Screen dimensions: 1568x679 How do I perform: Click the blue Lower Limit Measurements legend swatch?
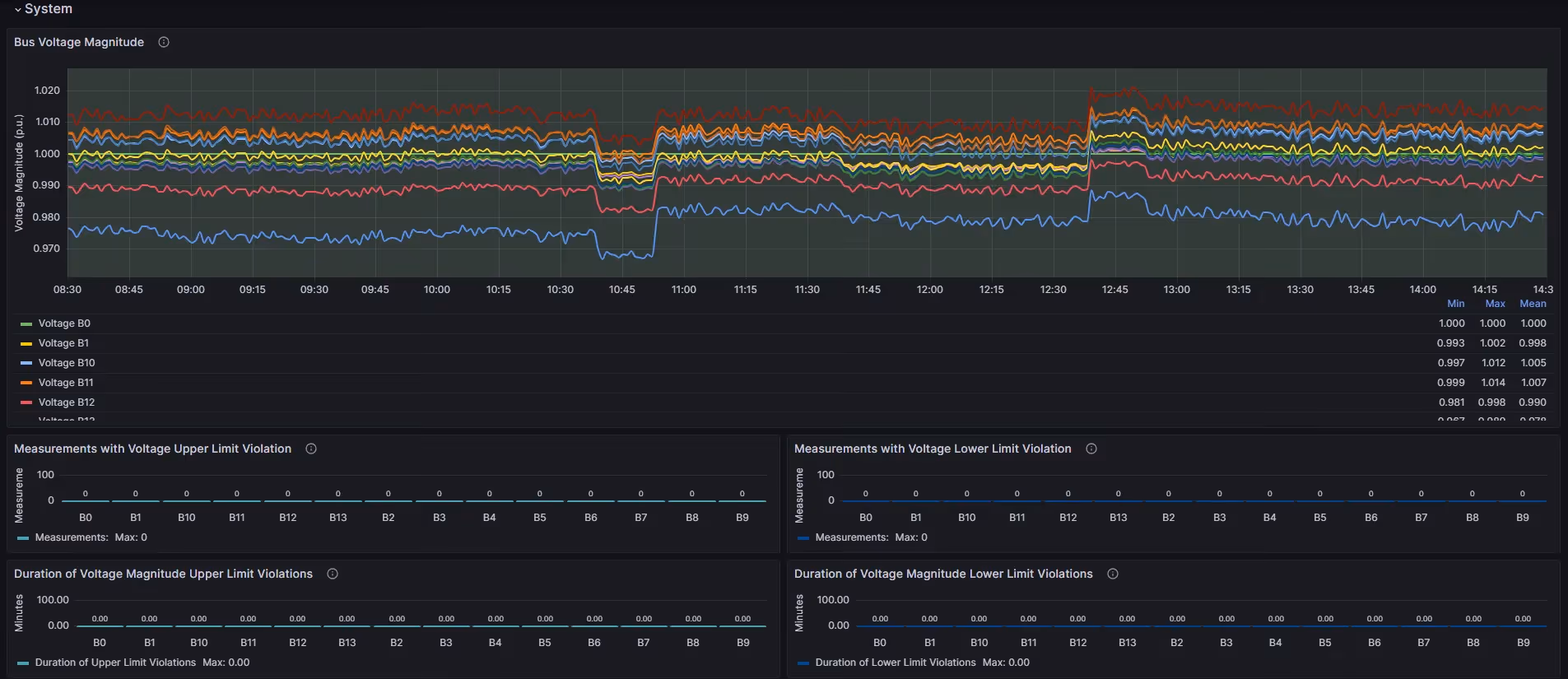pyautogui.click(x=803, y=538)
